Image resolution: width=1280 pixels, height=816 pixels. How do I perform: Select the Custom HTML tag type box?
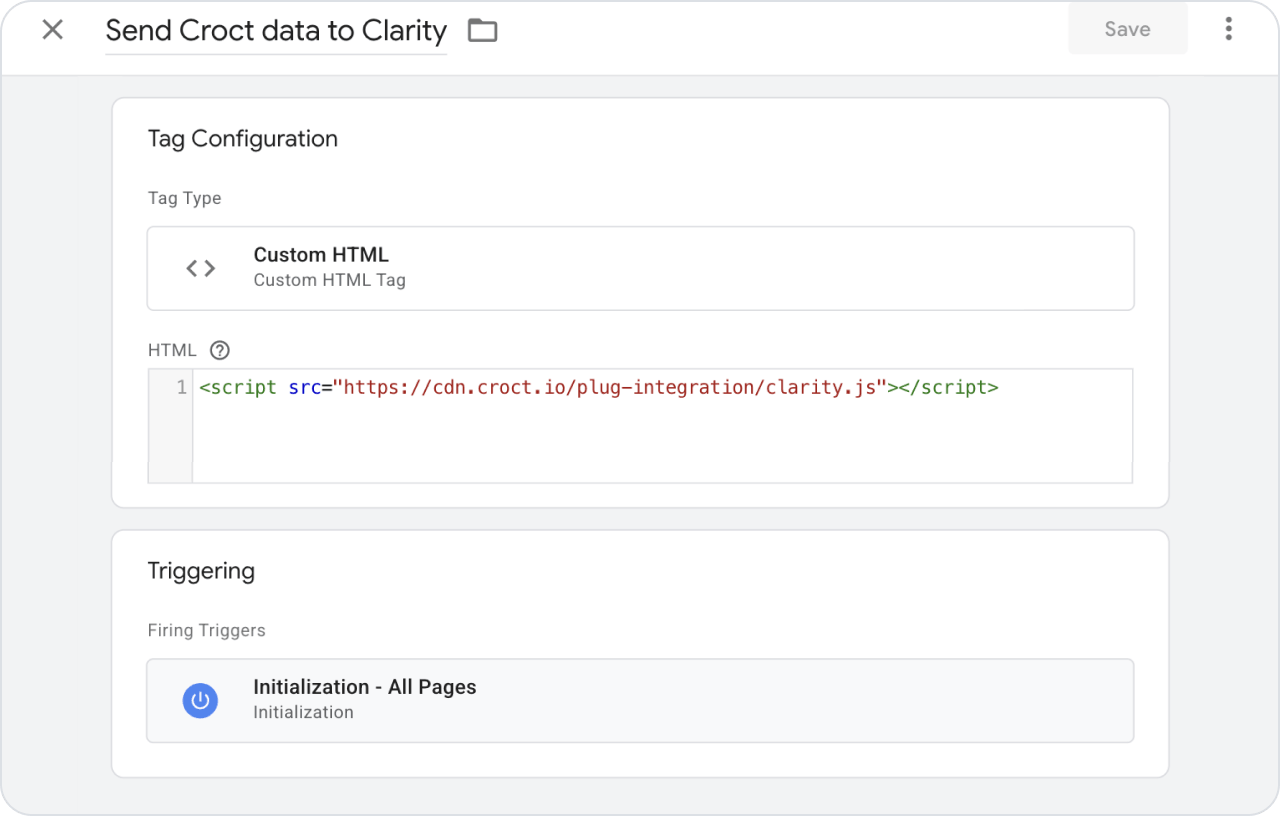[x=640, y=268]
